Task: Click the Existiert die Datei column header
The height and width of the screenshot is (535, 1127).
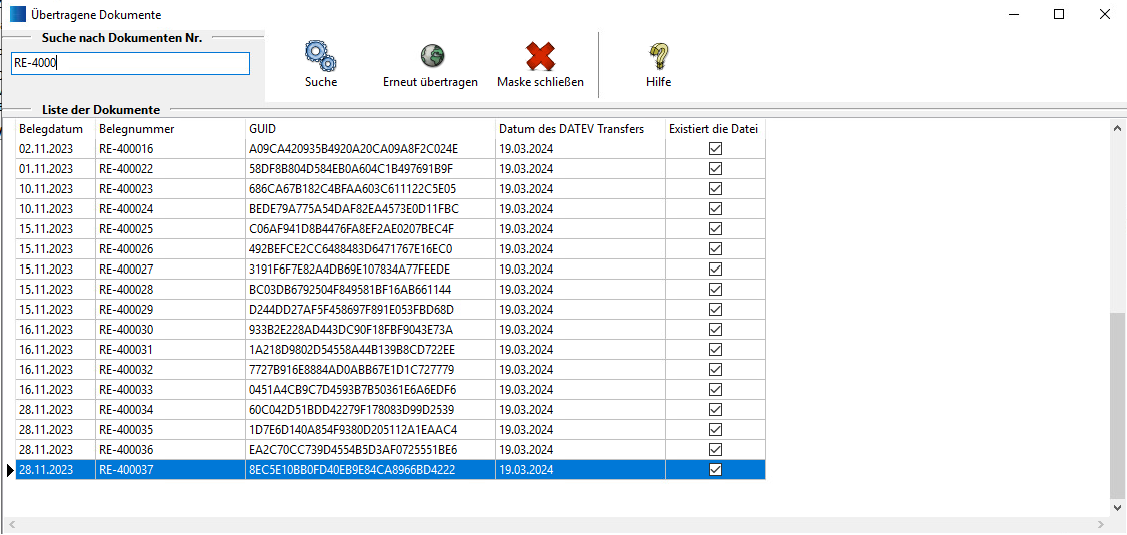Action: pyautogui.click(x=714, y=129)
